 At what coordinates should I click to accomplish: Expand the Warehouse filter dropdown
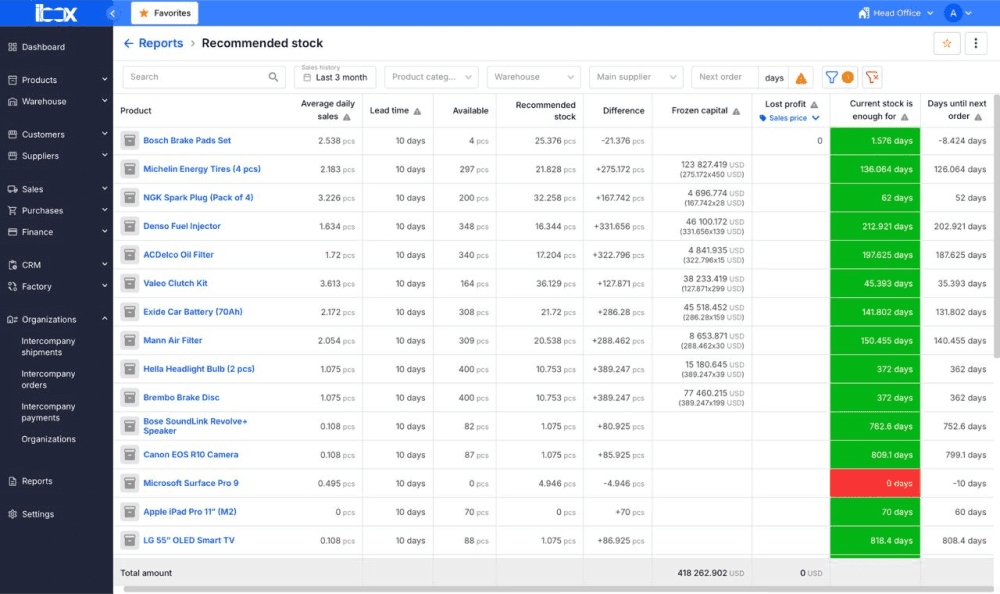[x=534, y=77]
